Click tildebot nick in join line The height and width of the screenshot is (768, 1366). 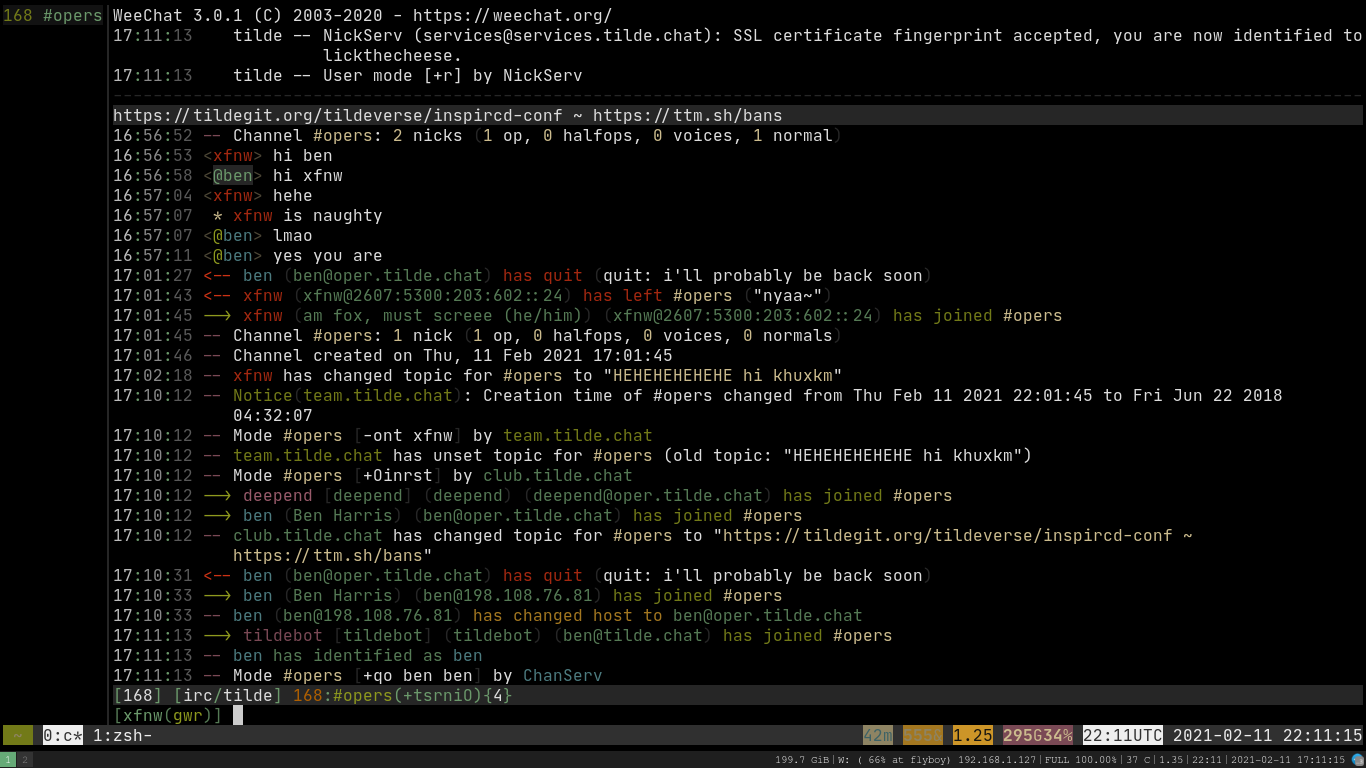[283, 636]
